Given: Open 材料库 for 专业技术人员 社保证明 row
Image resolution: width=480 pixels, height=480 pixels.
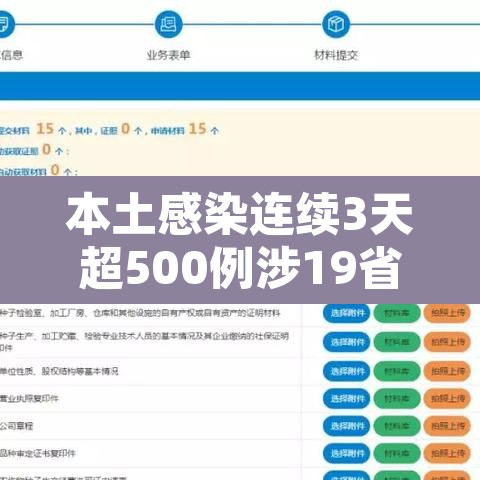Looking at the screenshot, I should pos(397,342).
